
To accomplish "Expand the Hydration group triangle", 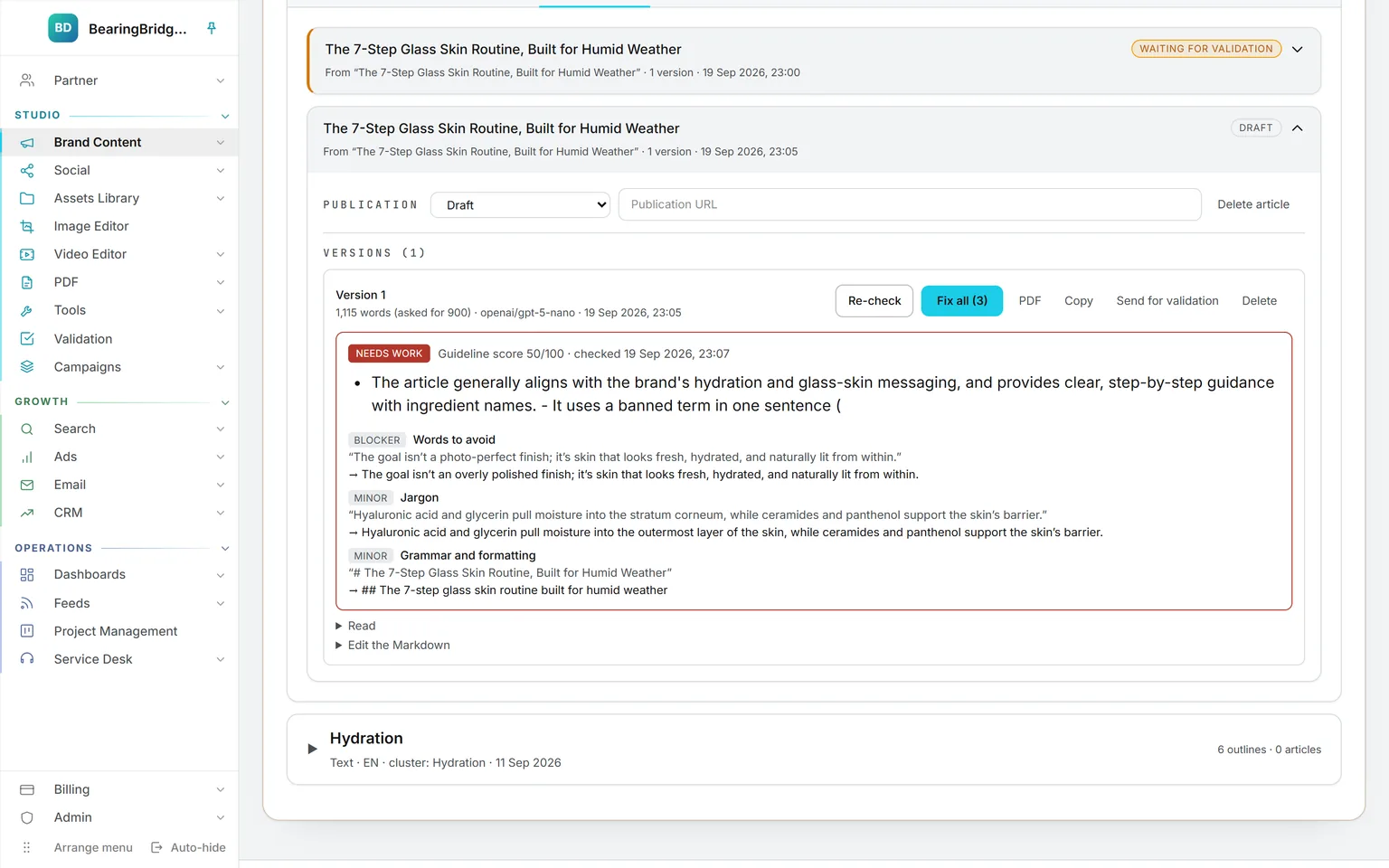I will pos(312,749).
